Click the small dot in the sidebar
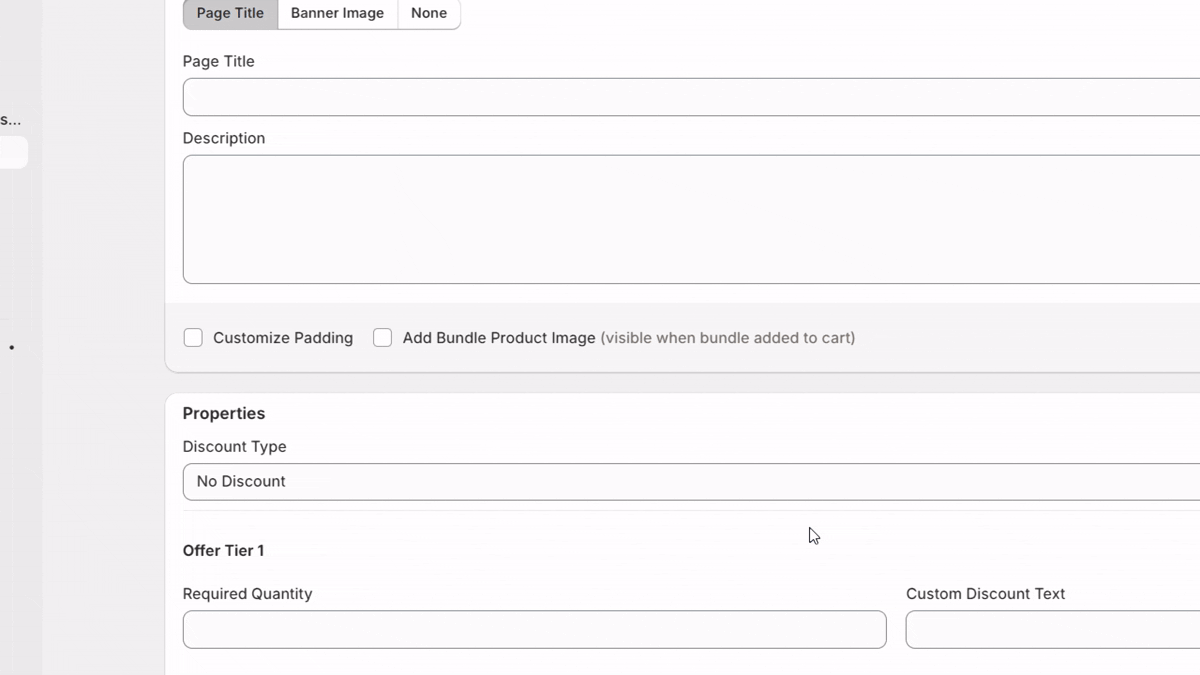The image size is (1200, 675). coord(12,348)
